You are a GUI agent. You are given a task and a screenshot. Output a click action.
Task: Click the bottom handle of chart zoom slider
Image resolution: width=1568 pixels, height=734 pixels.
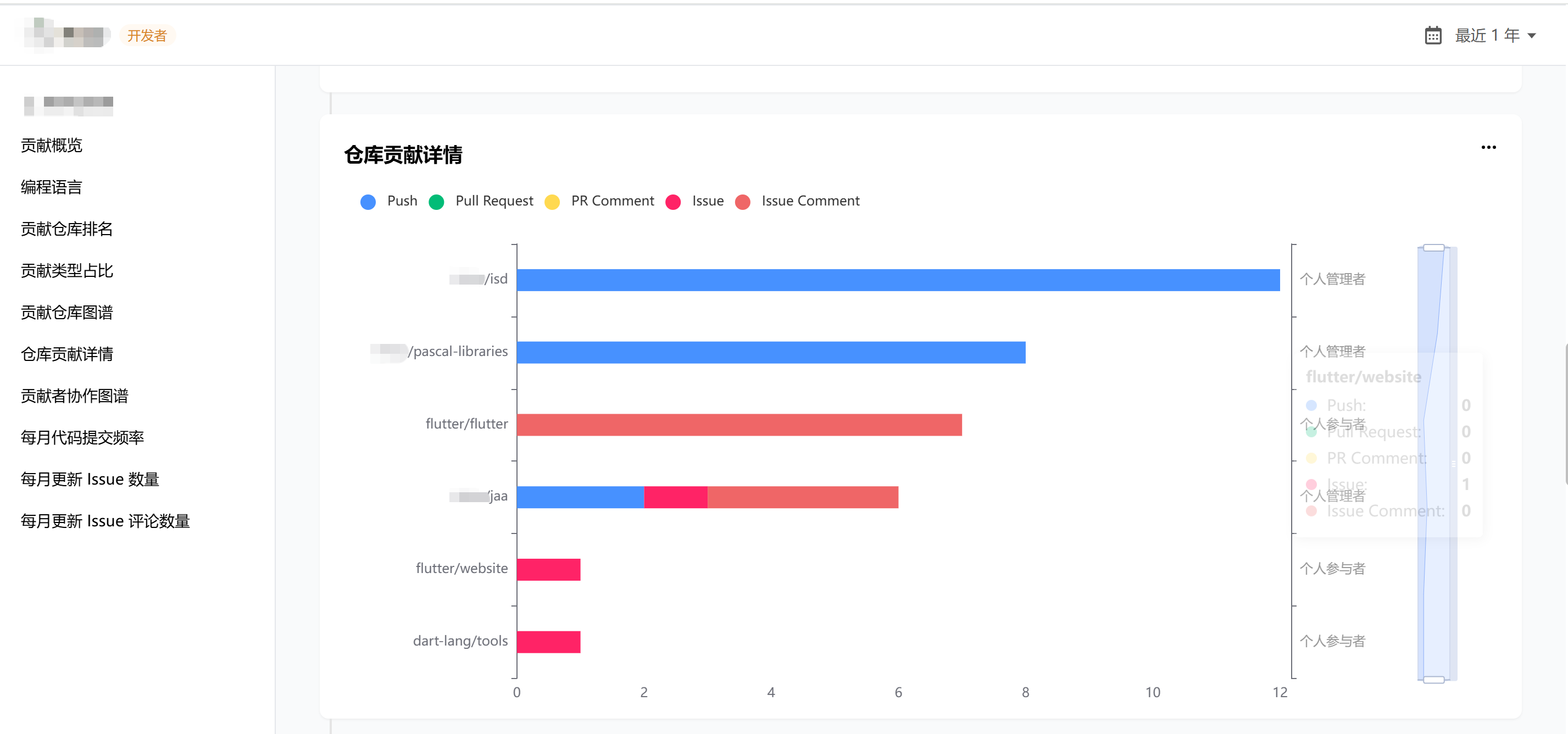coord(1433,680)
